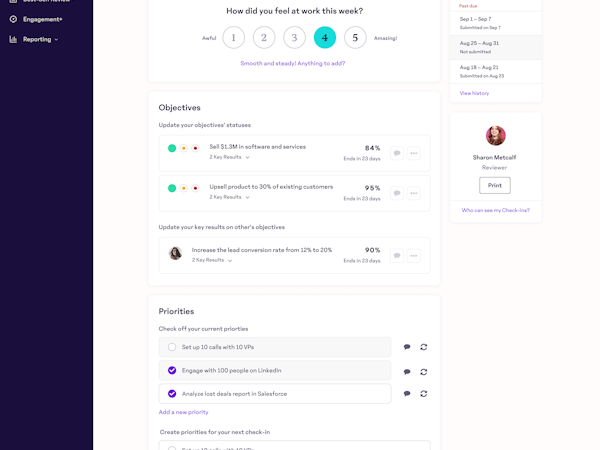The height and width of the screenshot is (450, 600).
Task: Open the Aug 25 – Aug 31 check-in
Action: click(x=496, y=47)
